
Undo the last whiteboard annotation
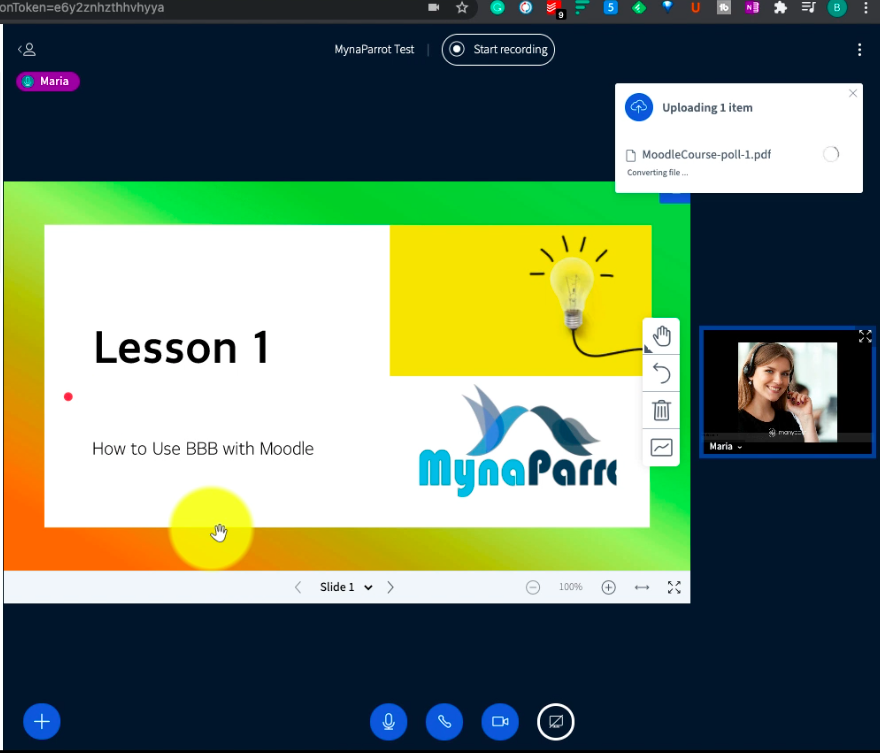click(x=662, y=373)
